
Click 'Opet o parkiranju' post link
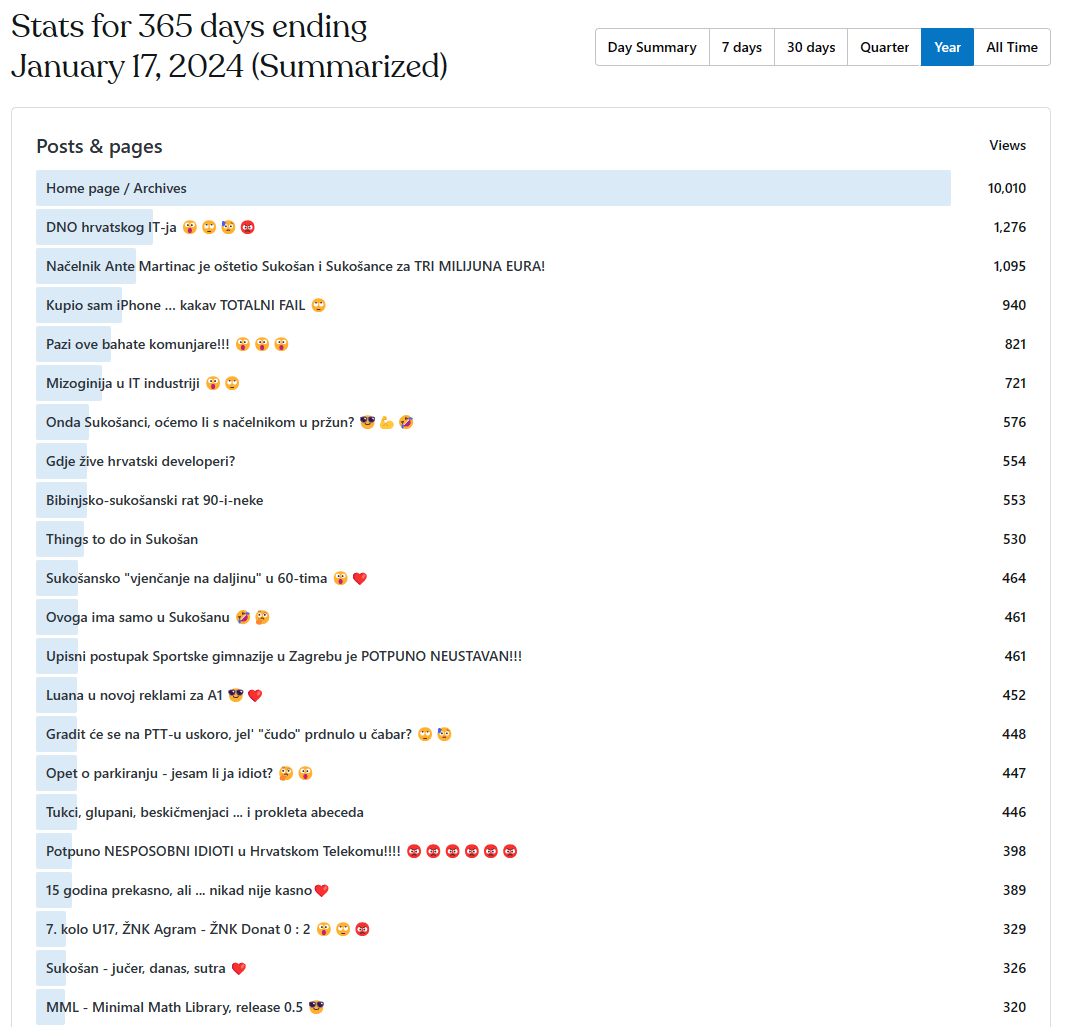coord(159,773)
